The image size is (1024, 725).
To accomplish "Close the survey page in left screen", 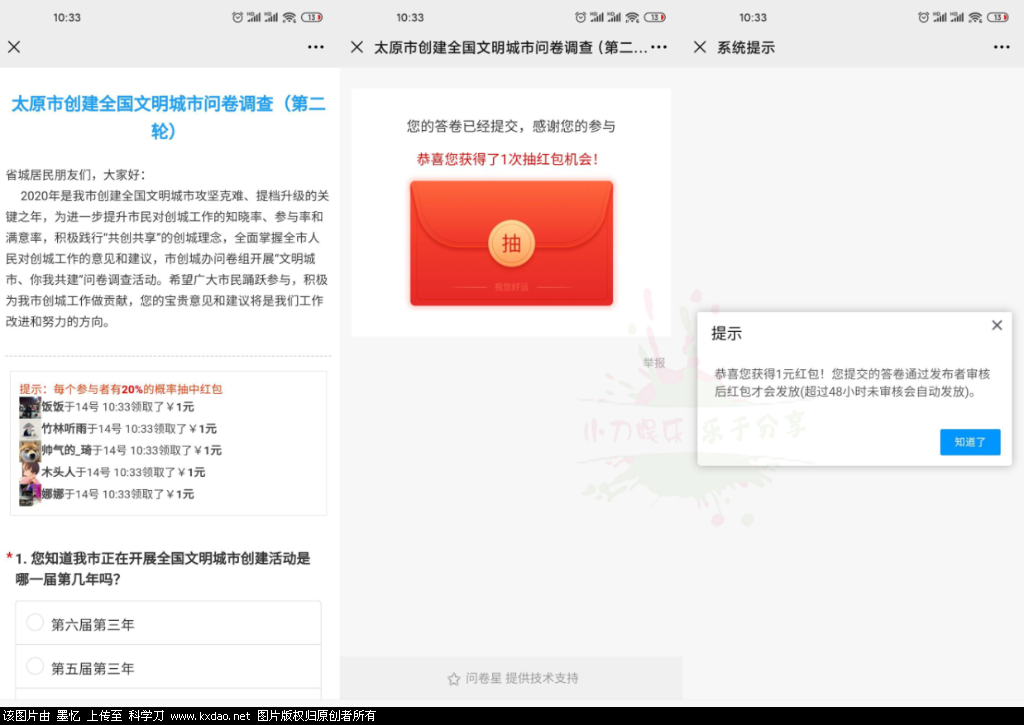I will coord(14,47).
